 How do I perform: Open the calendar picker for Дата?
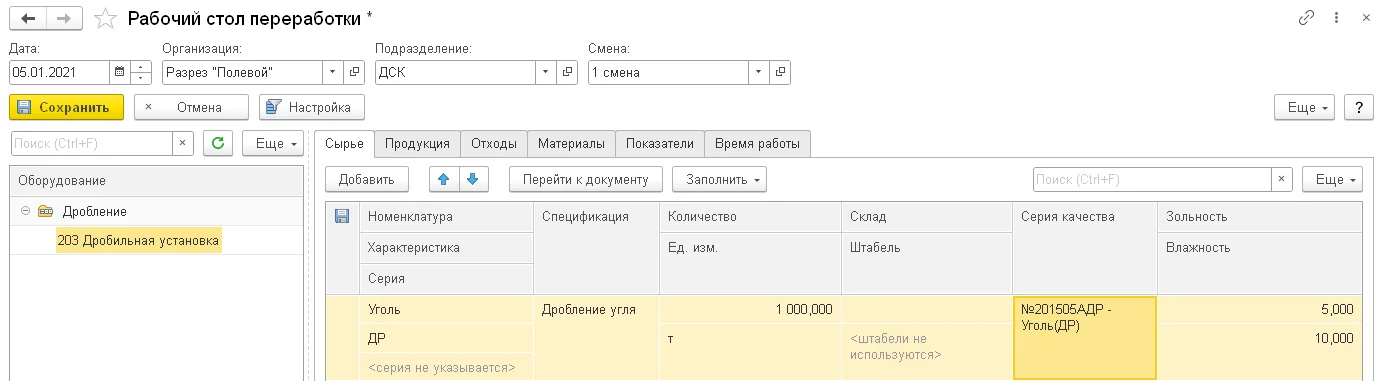[120, 72]
